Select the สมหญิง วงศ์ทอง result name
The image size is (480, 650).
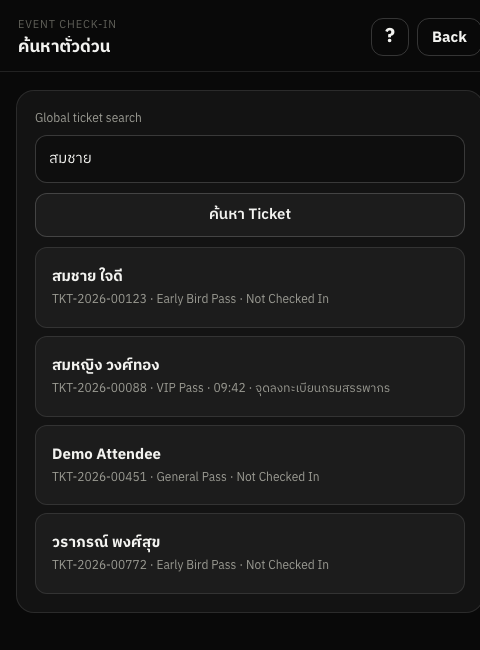[x=106, y=365]
